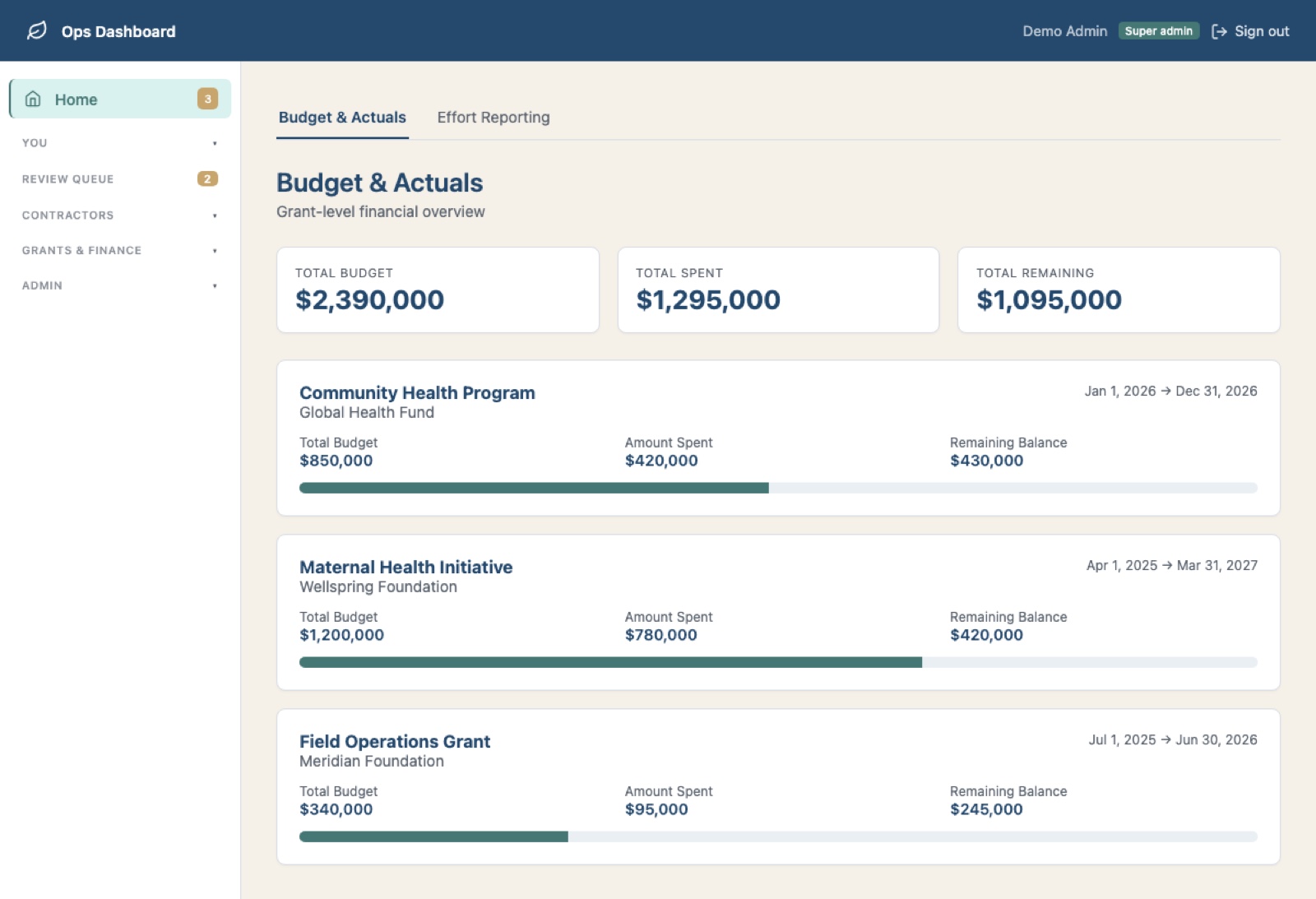1316x899 pixels.
Task: Click the Total Remaining $1,095,000 summary card
Action: 1119,290
